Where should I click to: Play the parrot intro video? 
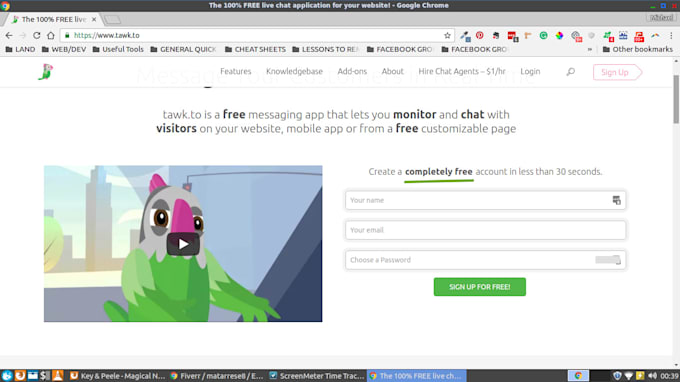tap(183, 244)
